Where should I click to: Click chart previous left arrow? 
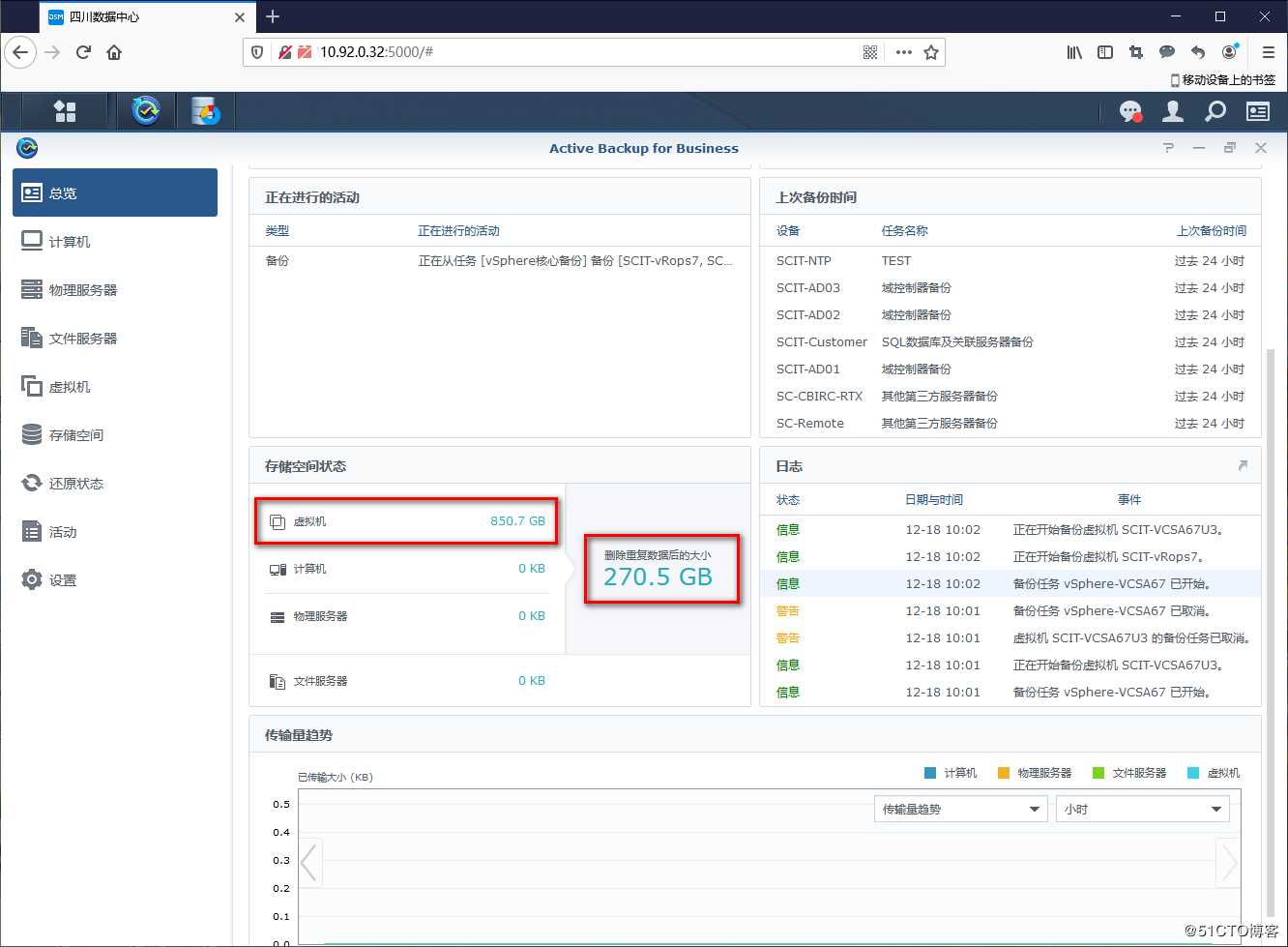(x=309, y=862)
